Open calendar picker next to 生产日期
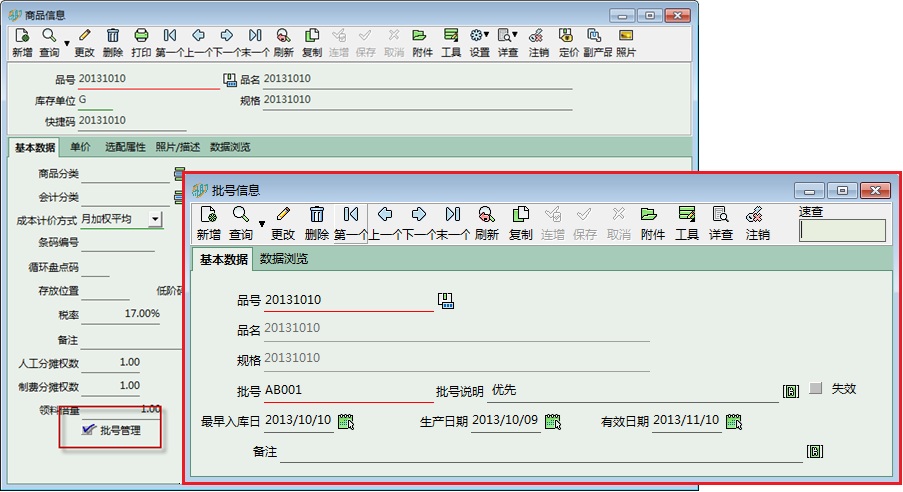This screenshot has height=492, width=903. point(552,422)
